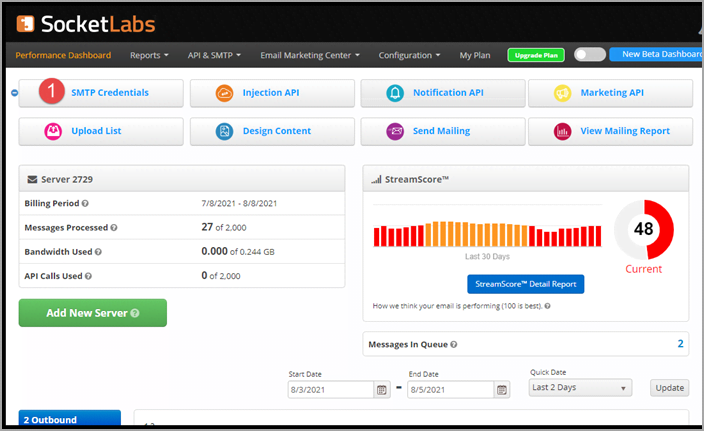The height and width of the screenshot is (431, 704).
Task: Click the Server 2729 envelope icon
Action: click(x=32, y=180)
